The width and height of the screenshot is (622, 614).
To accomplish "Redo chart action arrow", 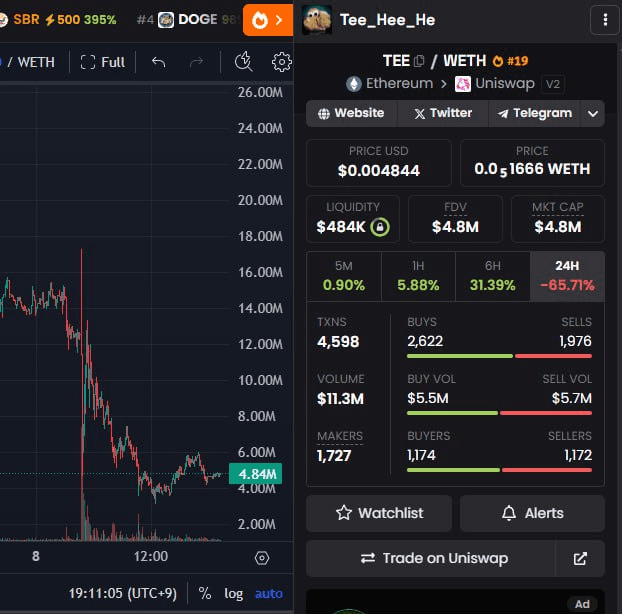I will point(196,62).
